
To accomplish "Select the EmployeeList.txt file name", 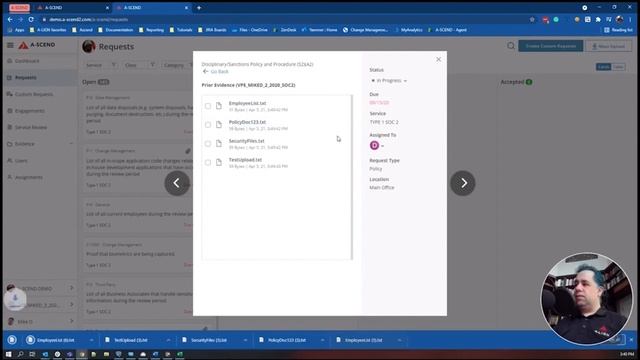I will pos(247,103).
